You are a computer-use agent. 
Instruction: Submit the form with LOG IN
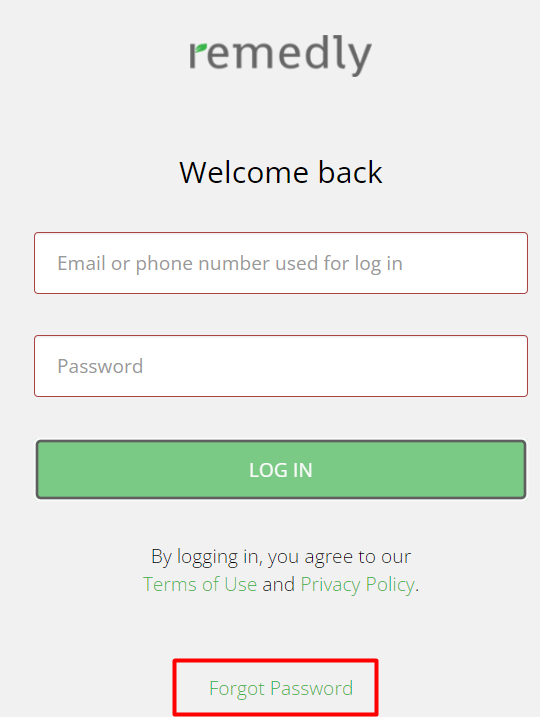(x=281, y=470)
